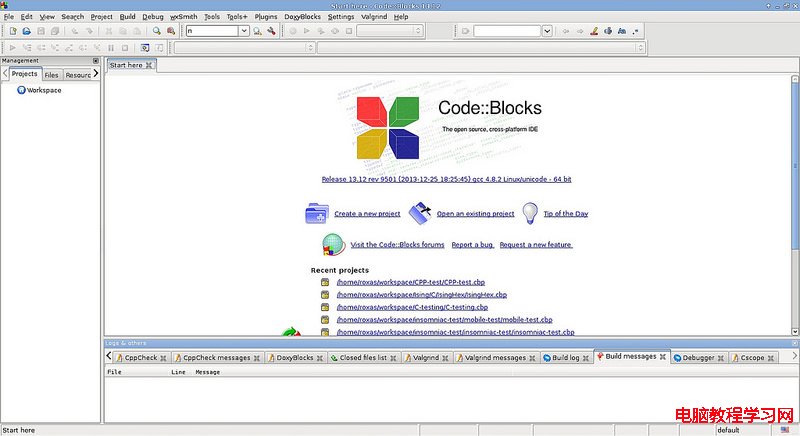The width and height of the screenshot is (800, 436).
Task: Open the search options wrench icon
Action: click(271, 31)
